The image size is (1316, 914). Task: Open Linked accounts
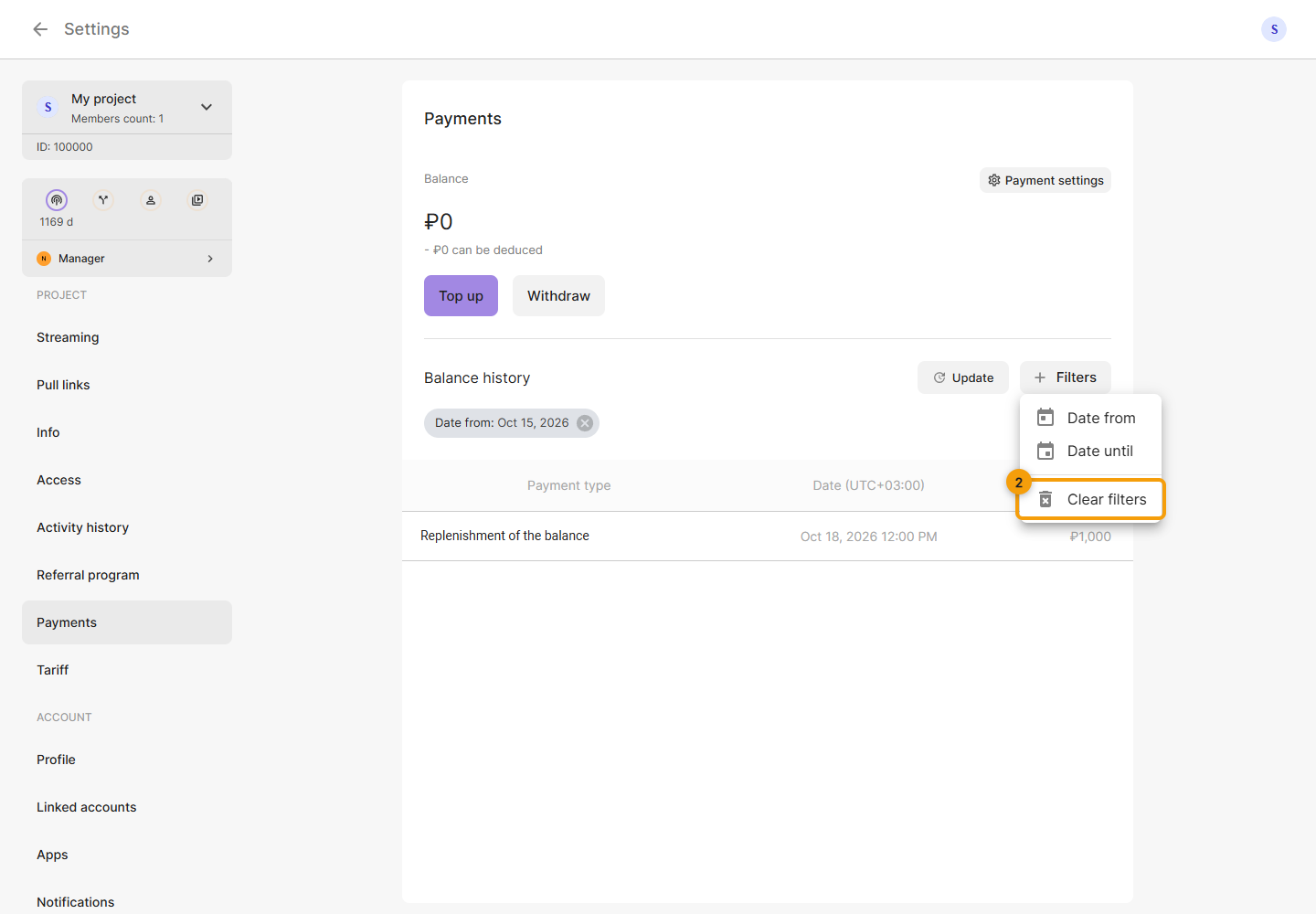coord(127,807)
